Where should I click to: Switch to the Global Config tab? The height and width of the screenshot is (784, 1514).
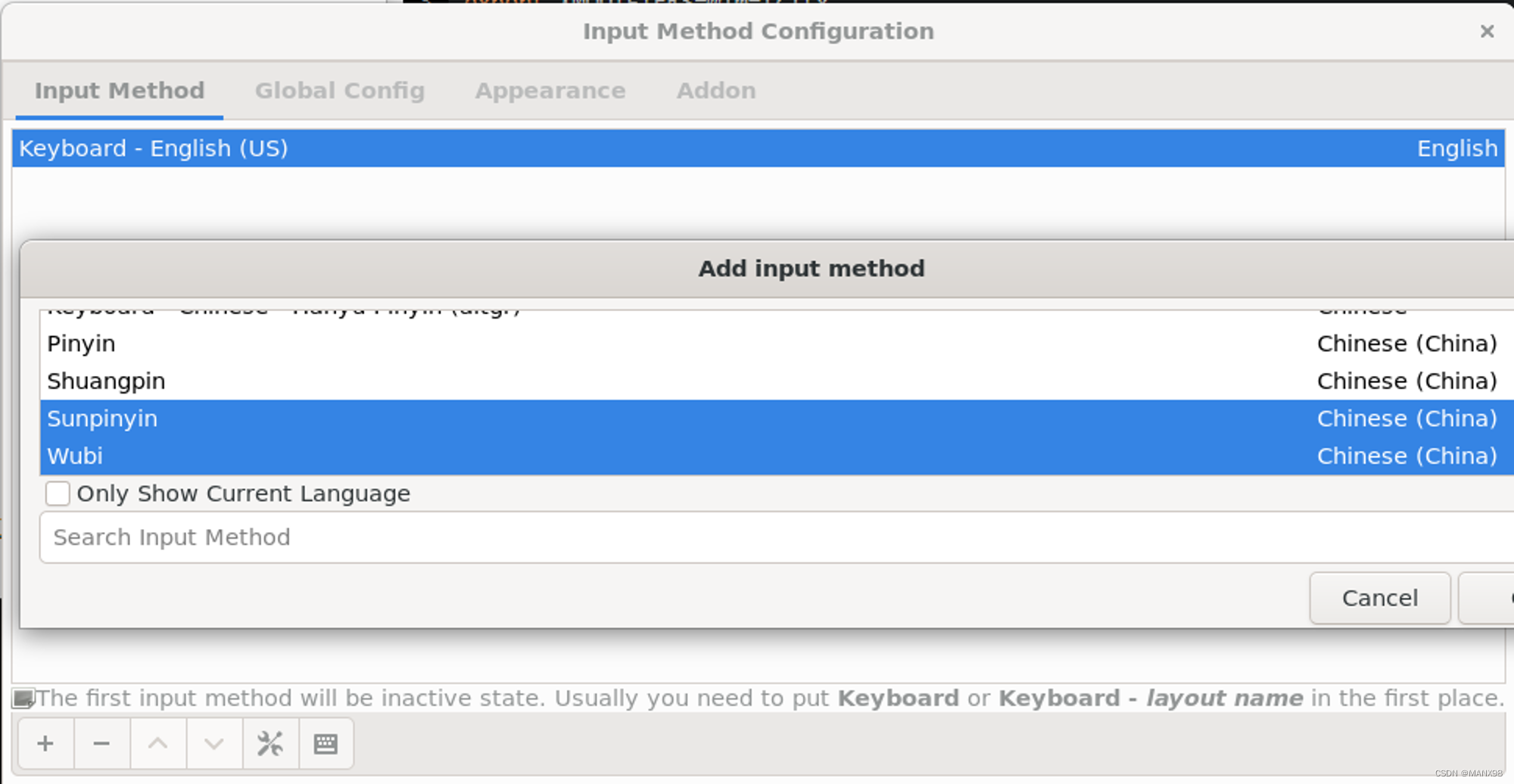339,91
